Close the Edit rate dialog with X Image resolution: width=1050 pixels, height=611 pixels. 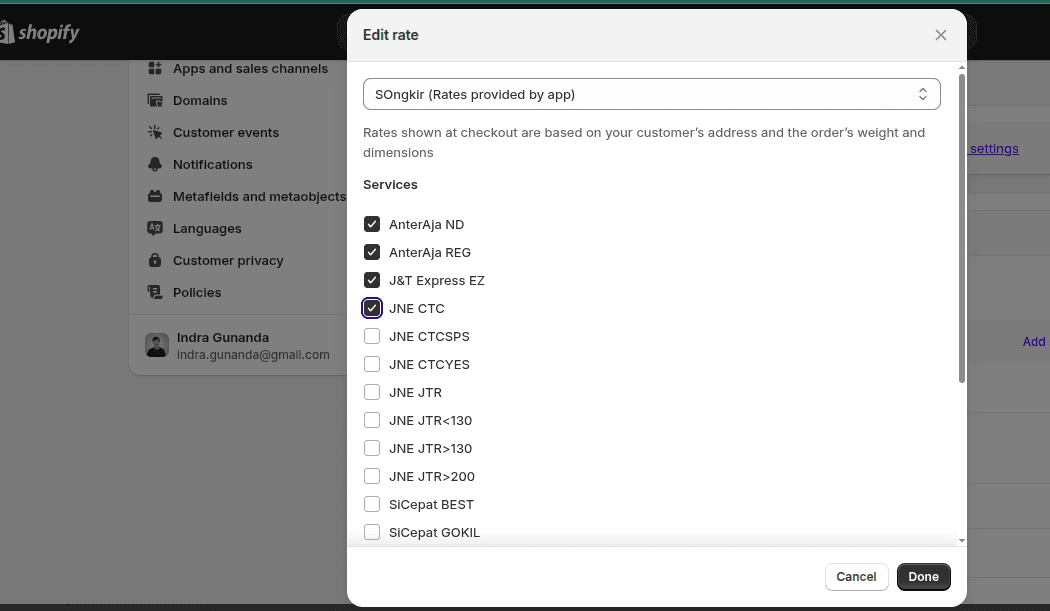click(940, 35)
